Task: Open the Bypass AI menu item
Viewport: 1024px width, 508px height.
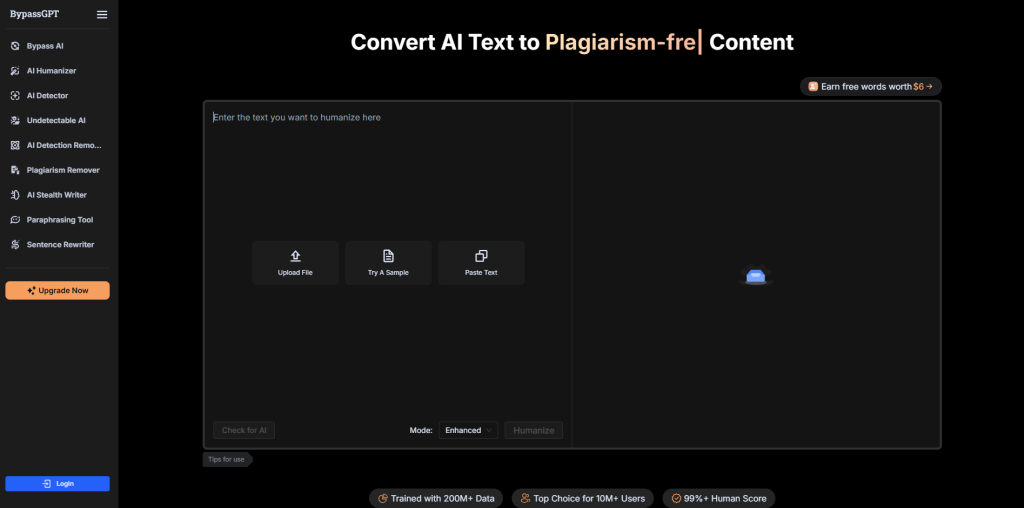Action: [59, 46]
